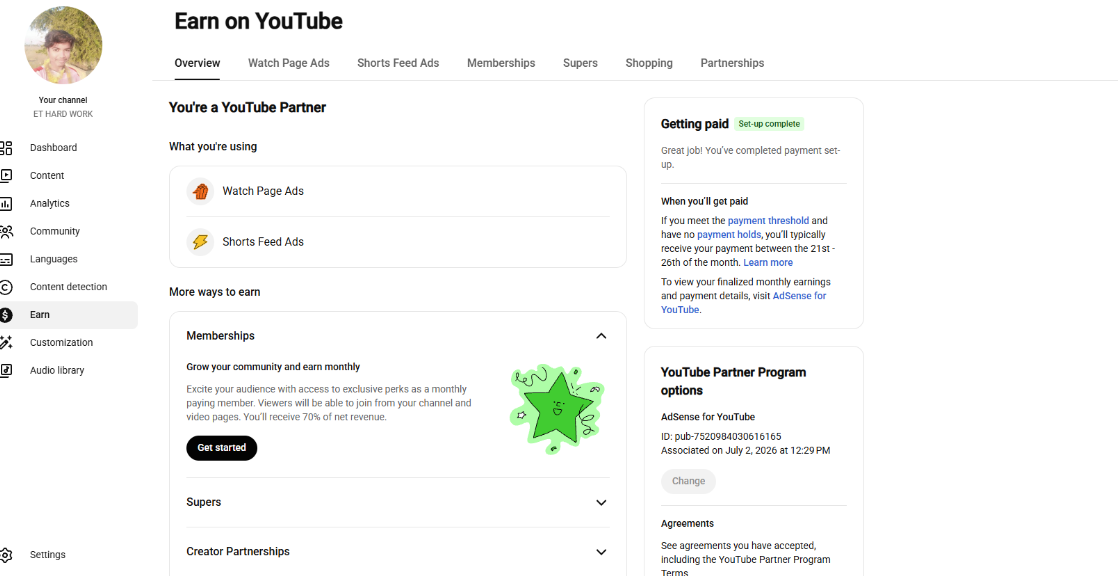Image resolution: width=1118 pixels, height=576 pixels.
Task: Click the channel profile picture
Action: coord(63,46)
